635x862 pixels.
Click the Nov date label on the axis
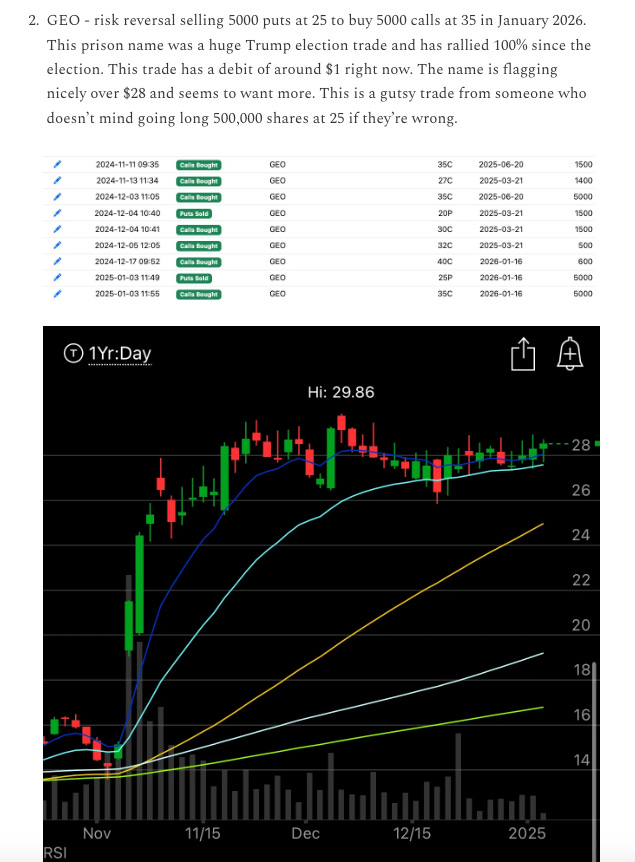pos(97,833)
